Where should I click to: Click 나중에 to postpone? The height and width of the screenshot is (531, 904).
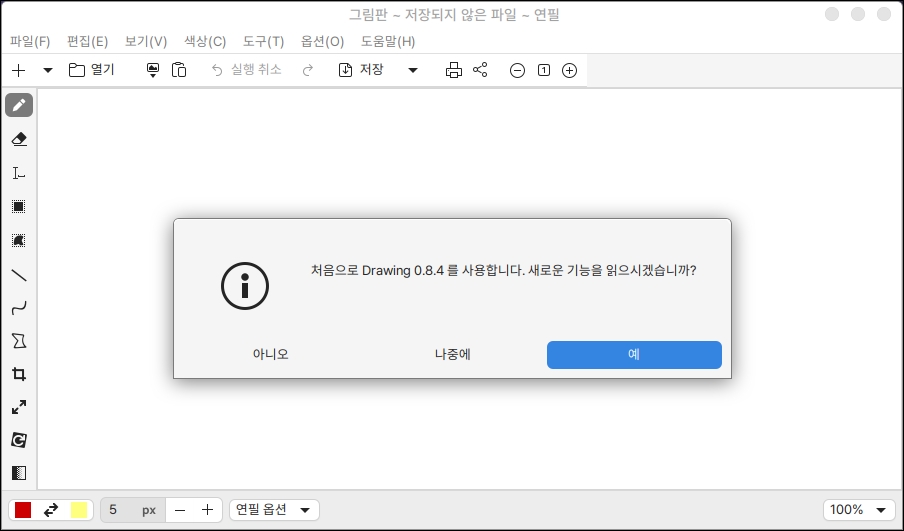452,354
